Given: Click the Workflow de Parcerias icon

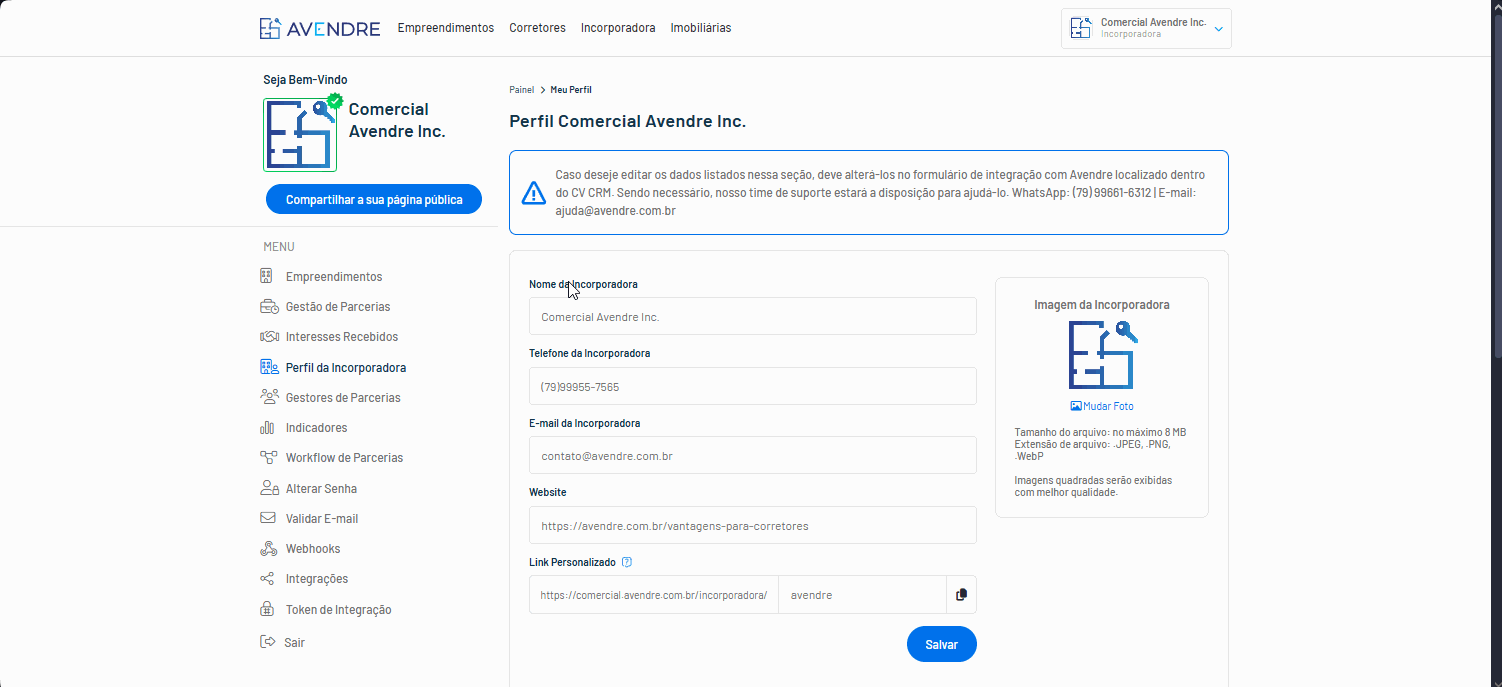Looking at the screenshot, I should [x=268, y=457].
